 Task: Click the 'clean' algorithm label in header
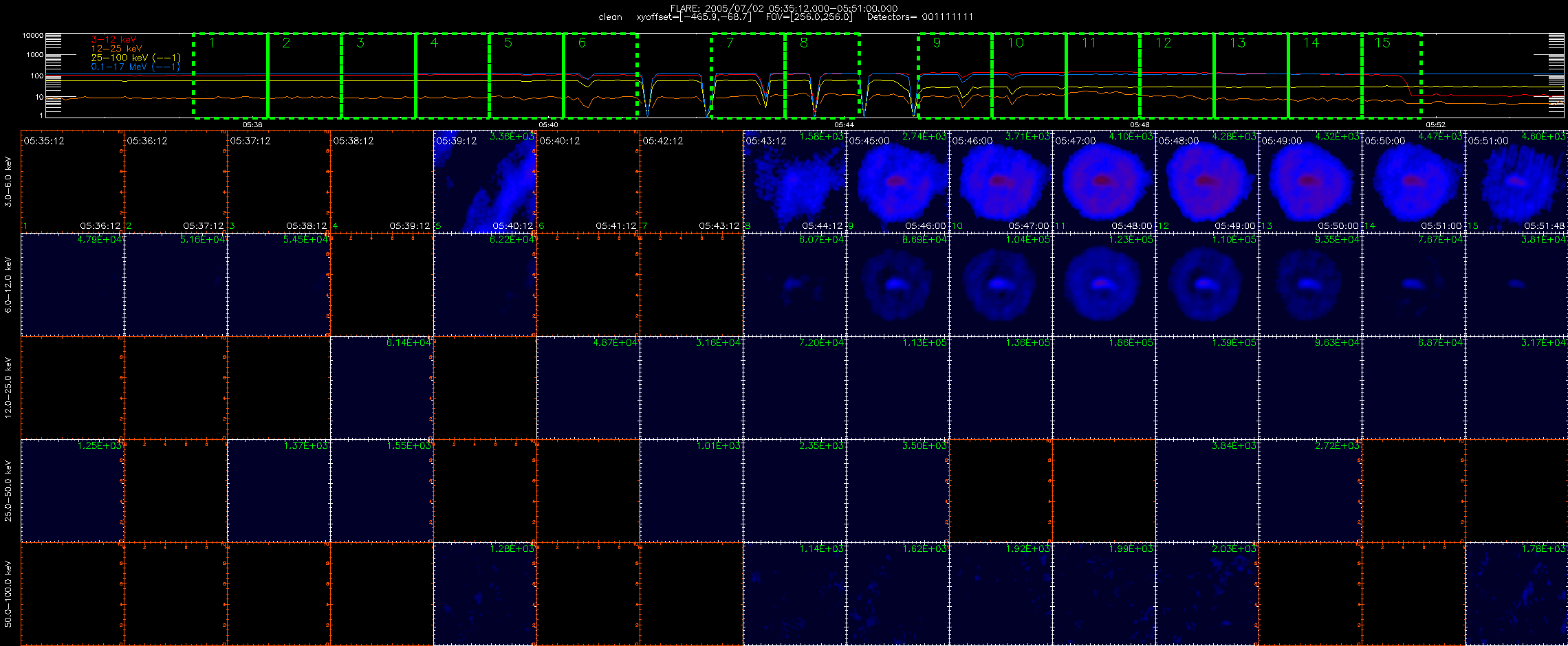610,17
